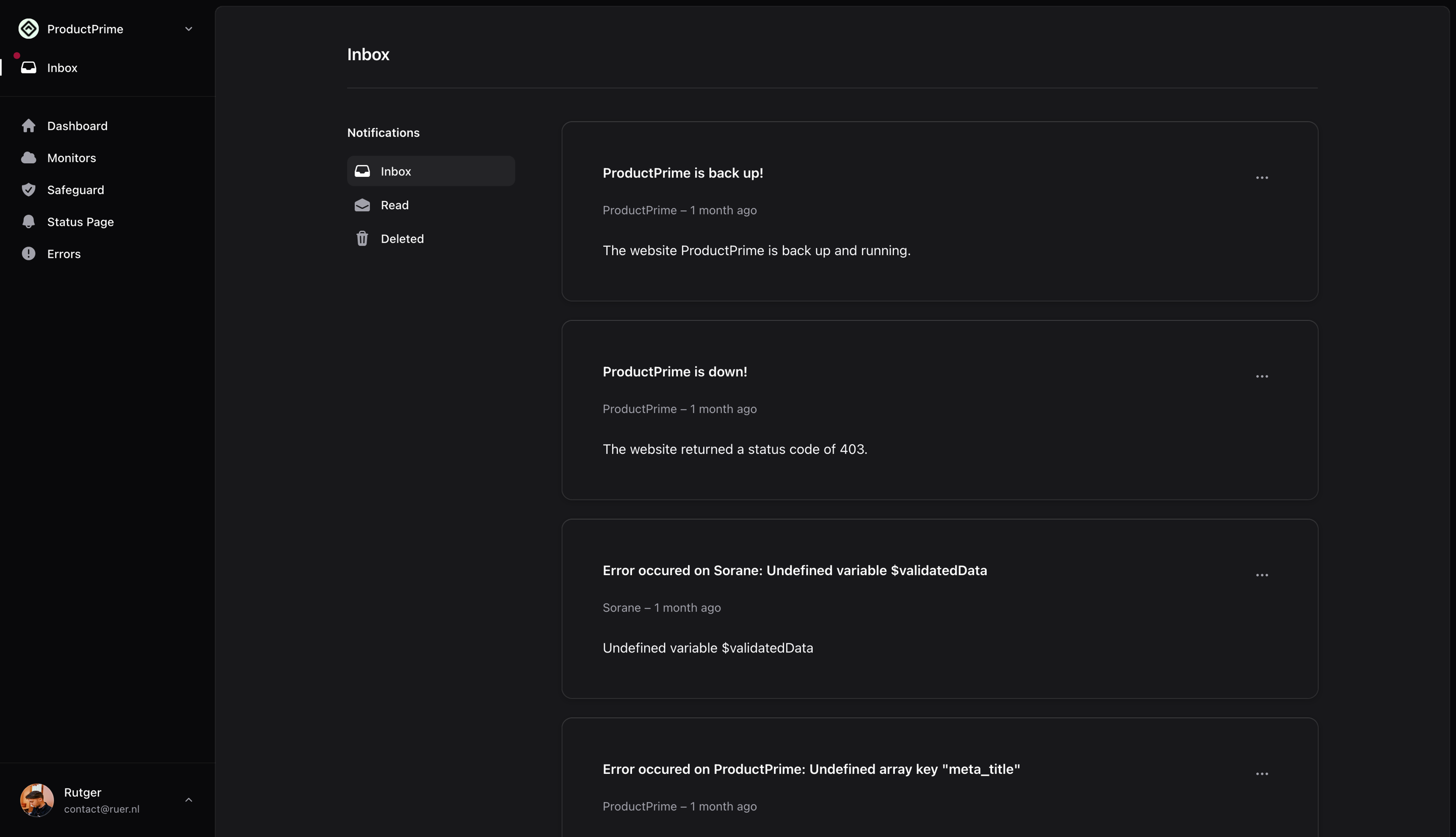
Task: Open the Sorane $validatedData error notification title
Action: point(794,570)
